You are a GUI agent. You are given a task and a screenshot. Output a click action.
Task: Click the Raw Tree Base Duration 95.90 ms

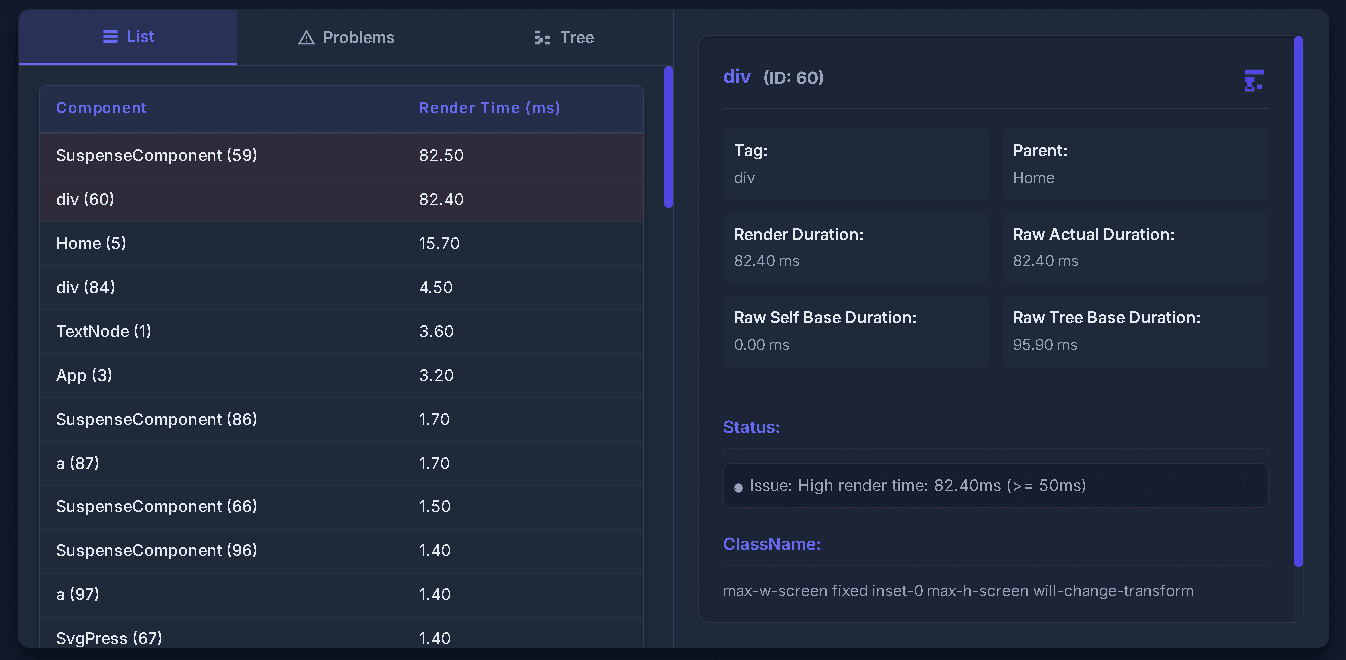1045,345
